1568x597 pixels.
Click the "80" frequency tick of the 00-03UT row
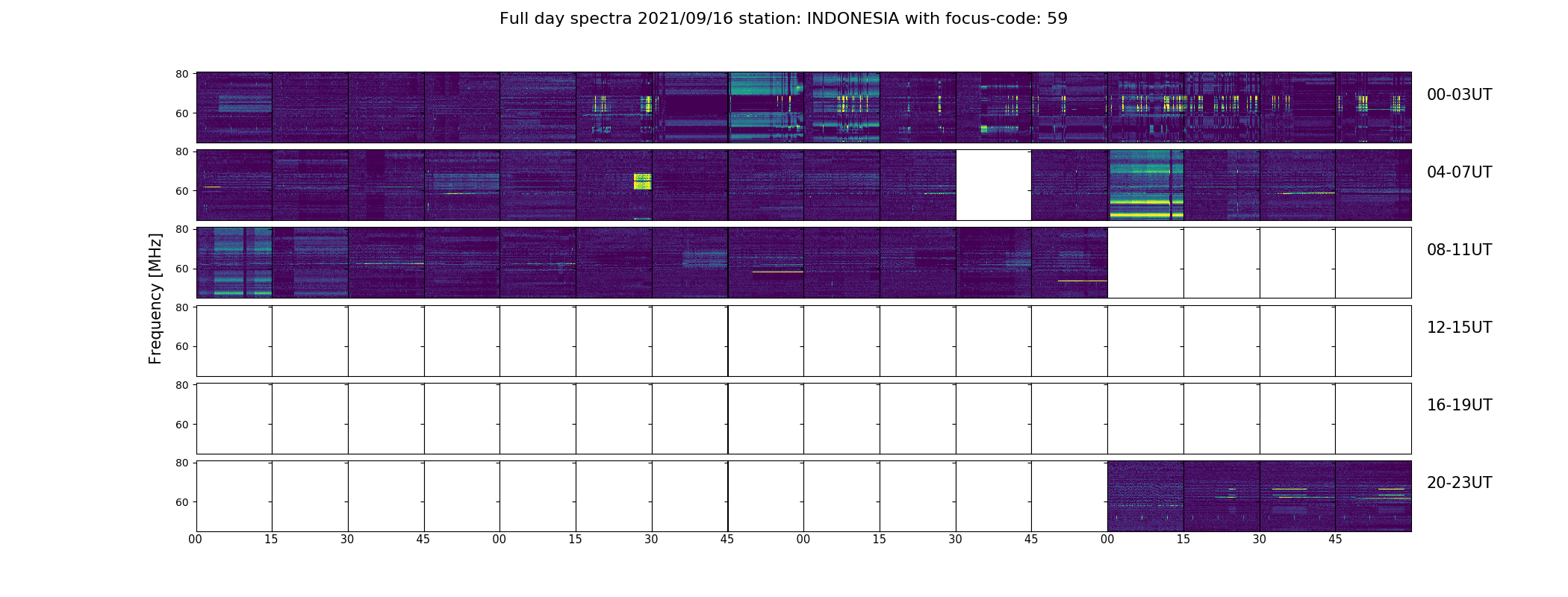click(x=181, y=74)
